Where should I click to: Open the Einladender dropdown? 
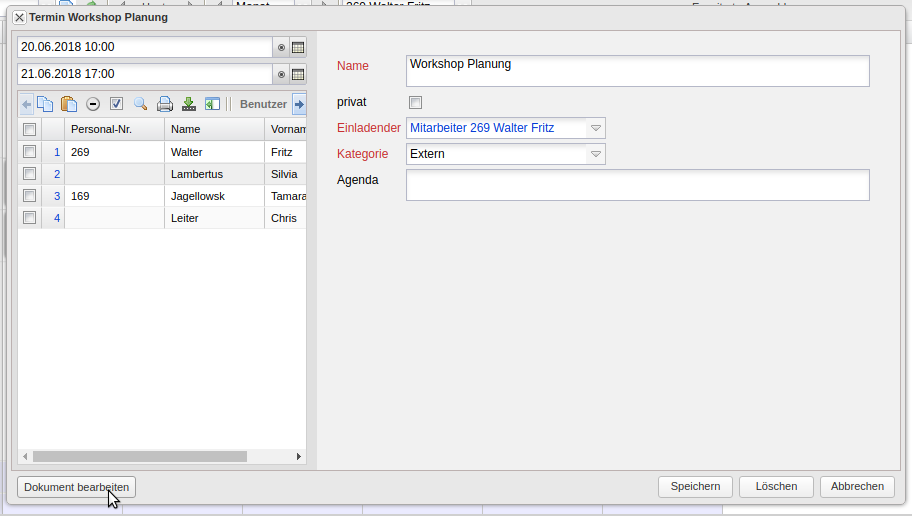[595, 128]
